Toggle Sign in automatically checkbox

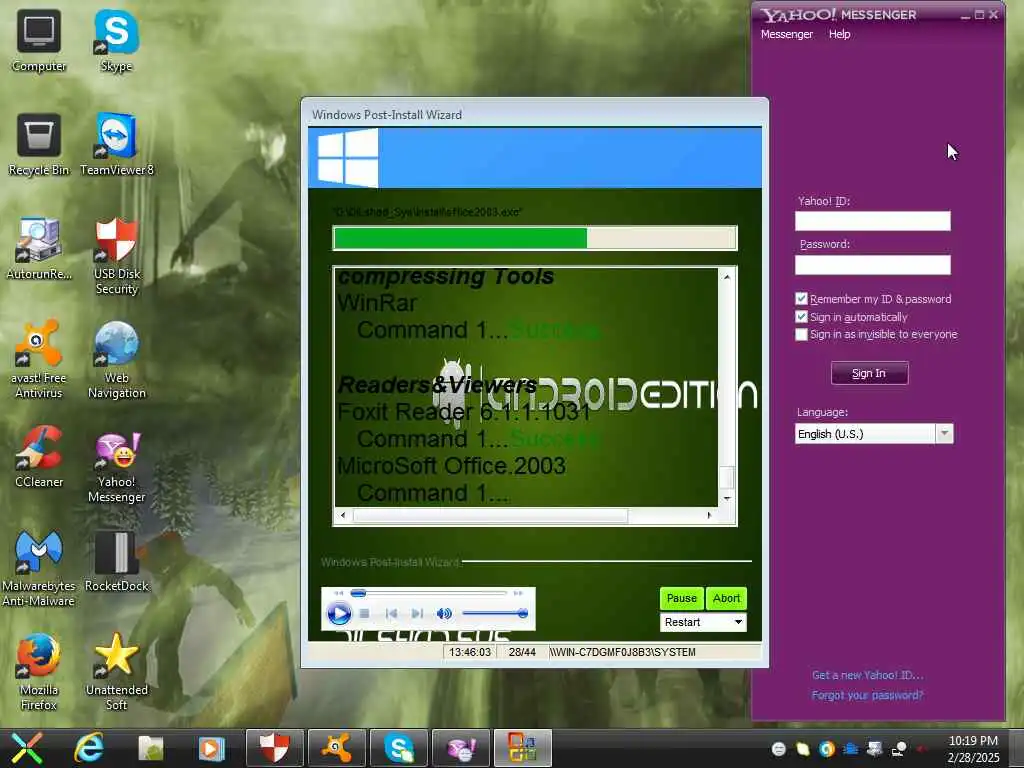pos(801,317)
